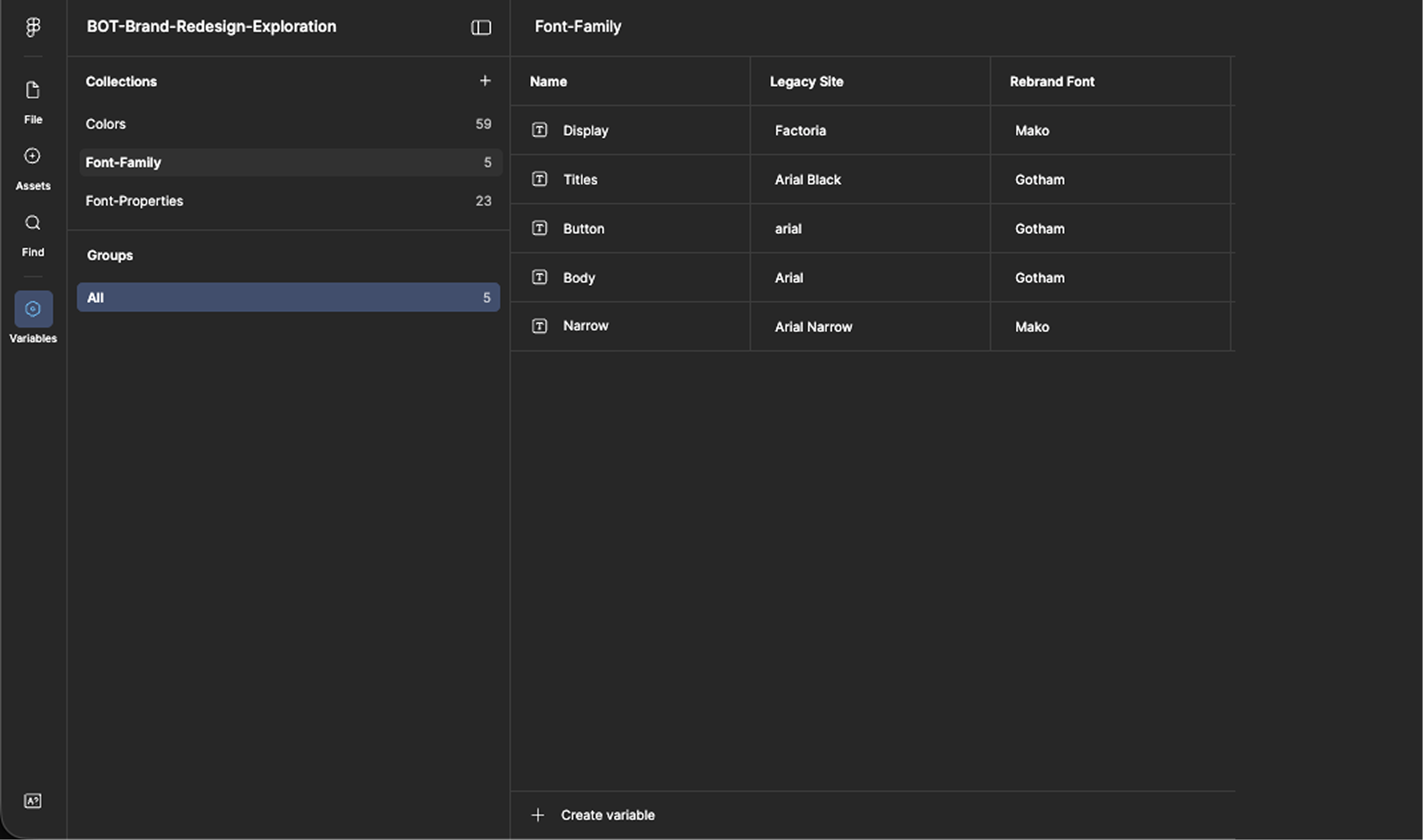The image size is (1423, 840).
Task: Click the string type icon beside Display
Action: click(x=539, y=130)
